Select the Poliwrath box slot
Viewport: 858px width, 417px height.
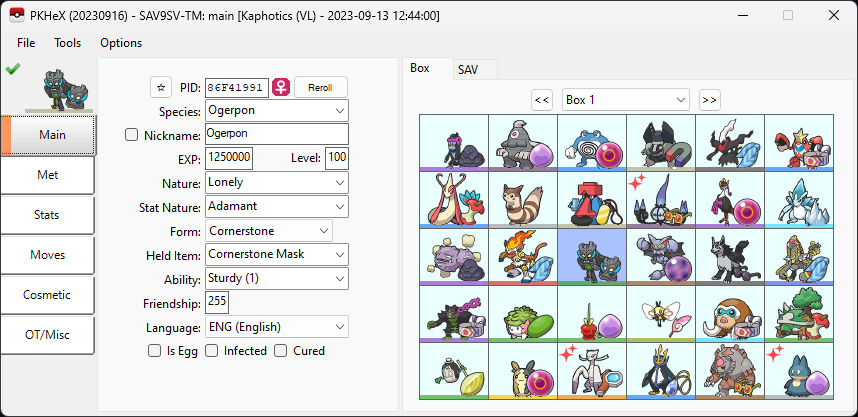point(592,143)
